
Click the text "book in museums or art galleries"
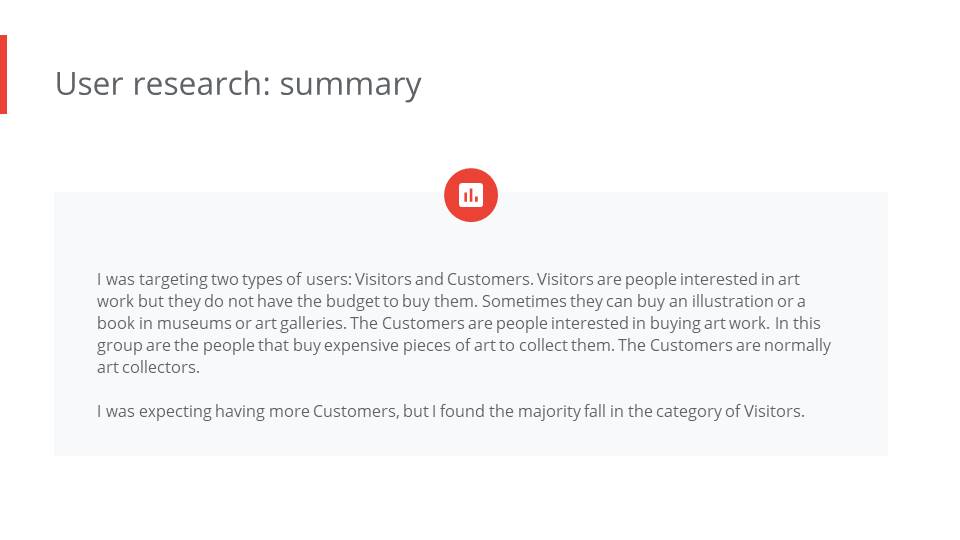click(x=220, y=323)
